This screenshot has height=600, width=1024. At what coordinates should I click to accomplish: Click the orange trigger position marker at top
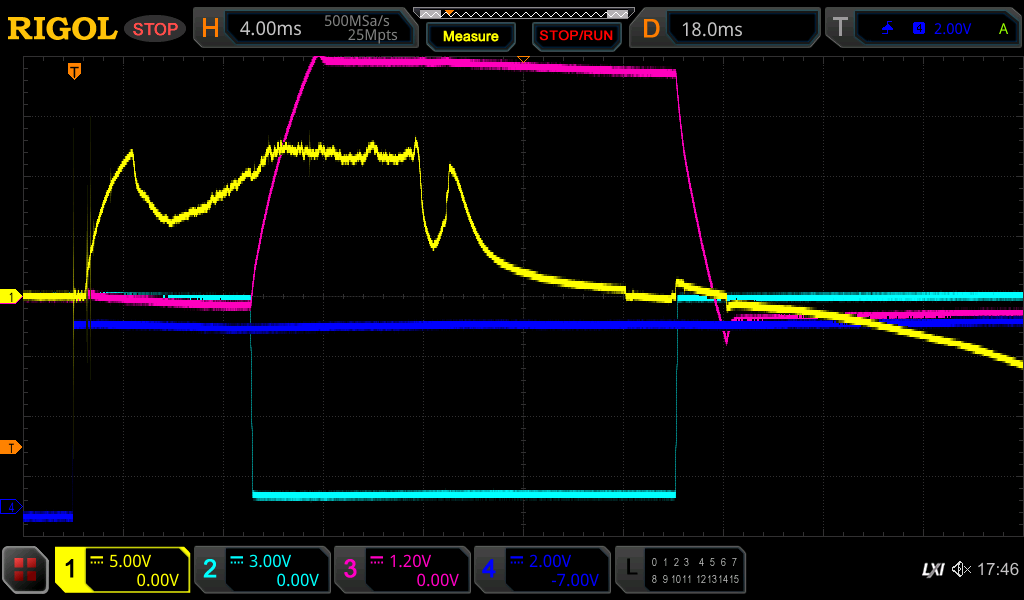(74, 71)
